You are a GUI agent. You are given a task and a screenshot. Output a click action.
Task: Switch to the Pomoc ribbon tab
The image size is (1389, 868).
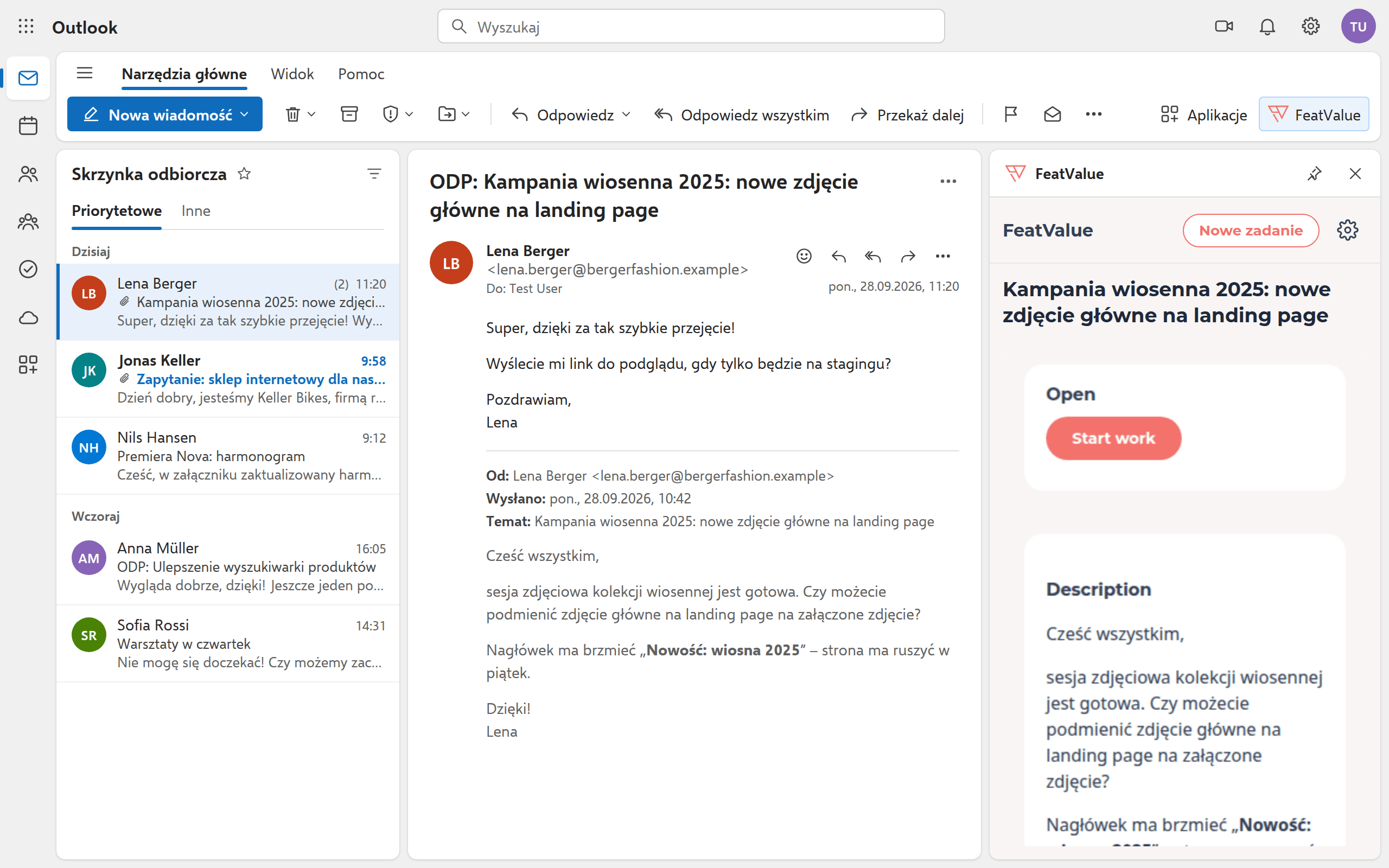361,74
